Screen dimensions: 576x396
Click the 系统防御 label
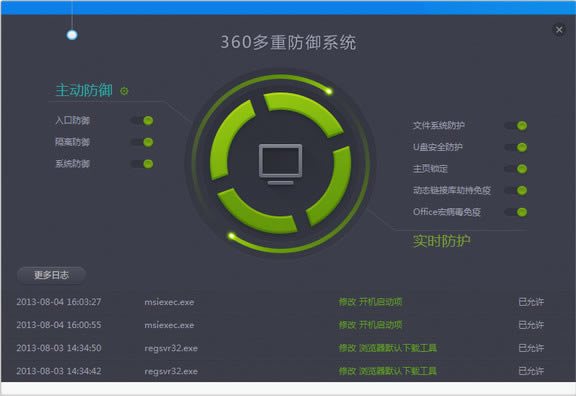tap(72, 164)
